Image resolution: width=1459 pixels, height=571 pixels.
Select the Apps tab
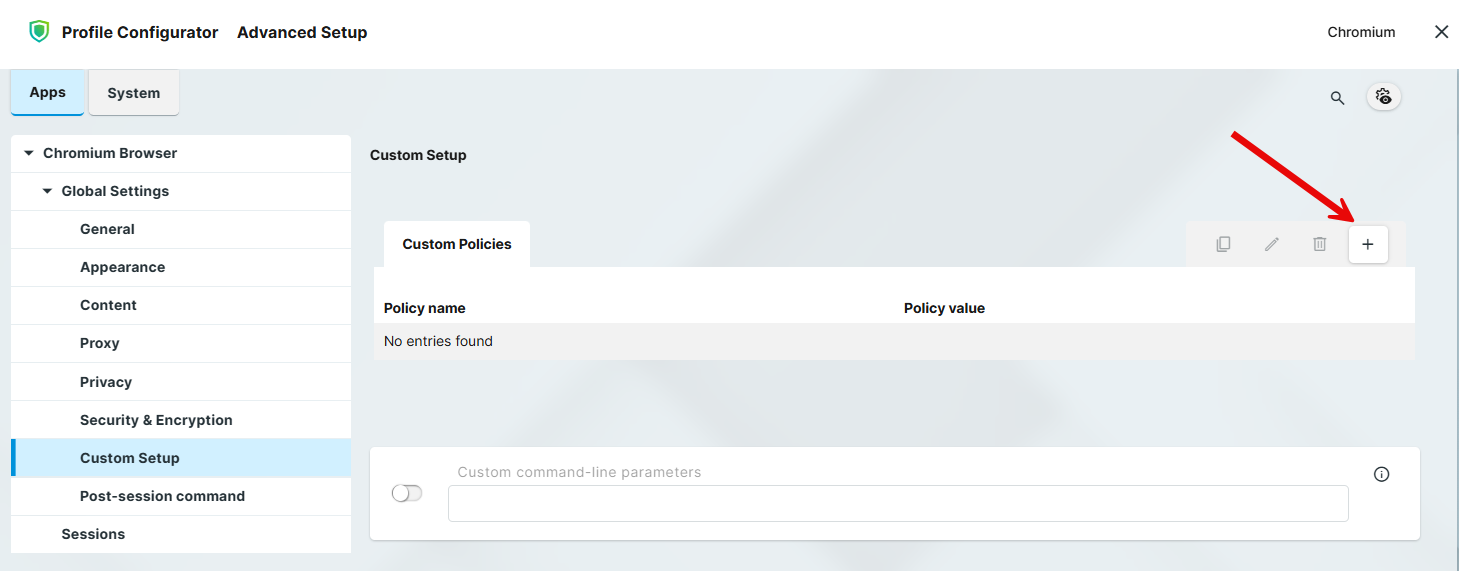[47, 93]
